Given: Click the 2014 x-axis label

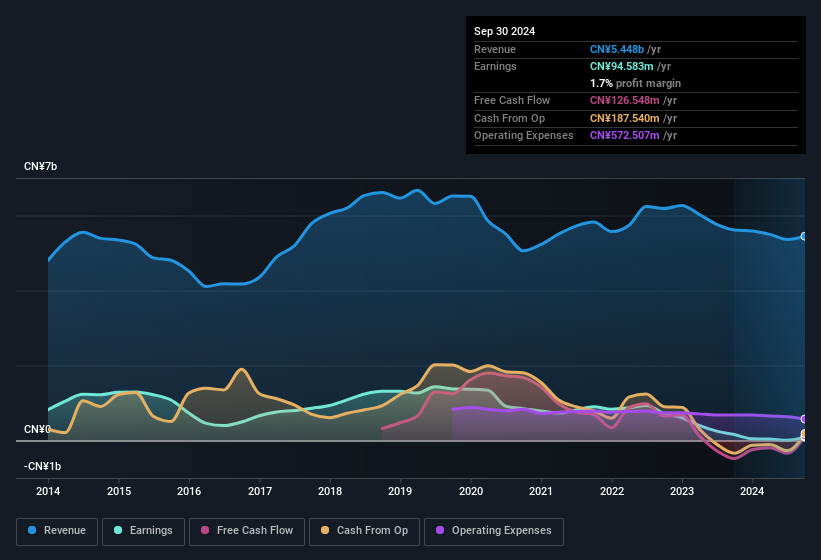Looking at the screenshot, I should pyautogui.click(x=48, y=491).
